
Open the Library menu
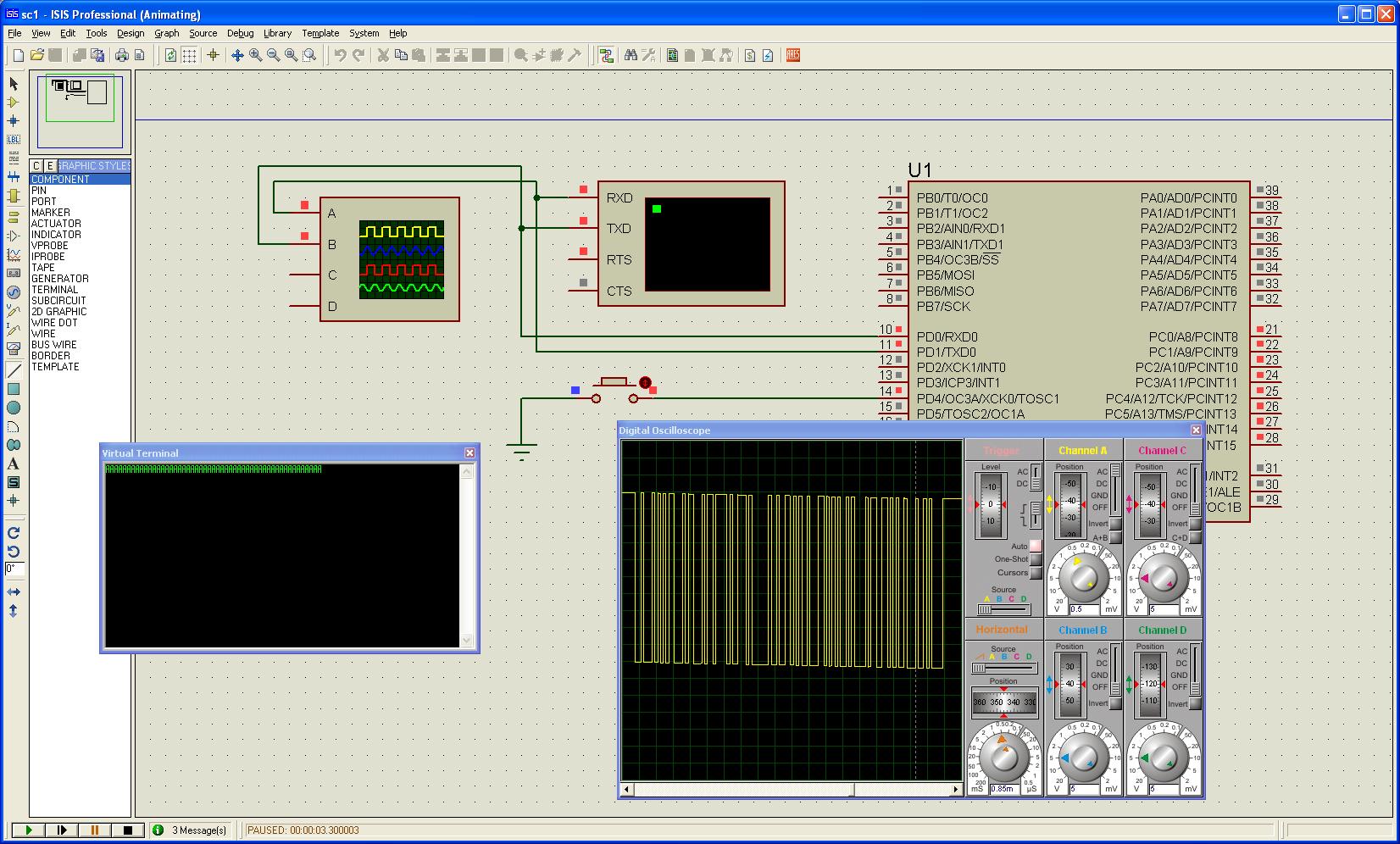point(277,33)
